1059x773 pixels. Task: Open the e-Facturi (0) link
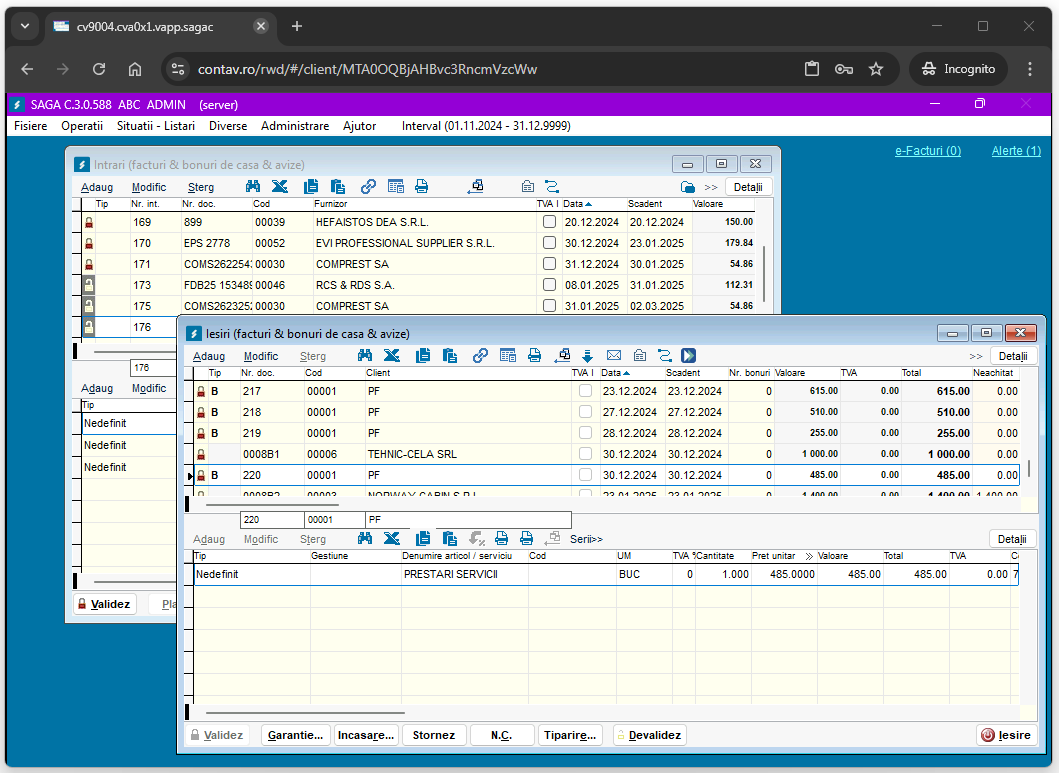(x=927, y=151)
